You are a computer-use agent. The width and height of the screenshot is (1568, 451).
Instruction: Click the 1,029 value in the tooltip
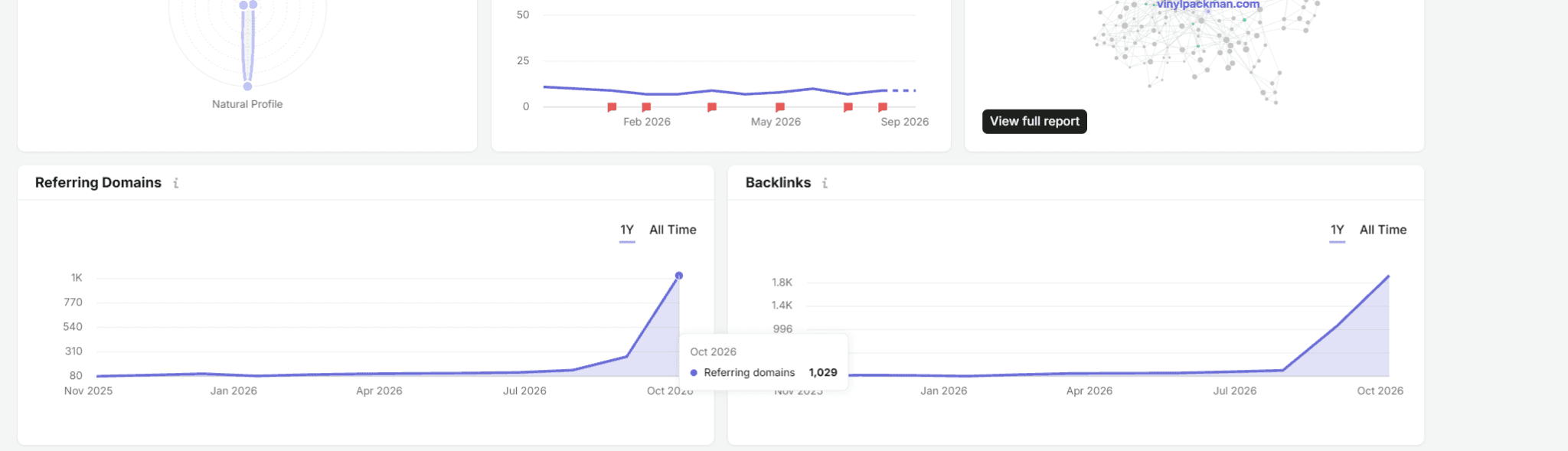[823, 372]
